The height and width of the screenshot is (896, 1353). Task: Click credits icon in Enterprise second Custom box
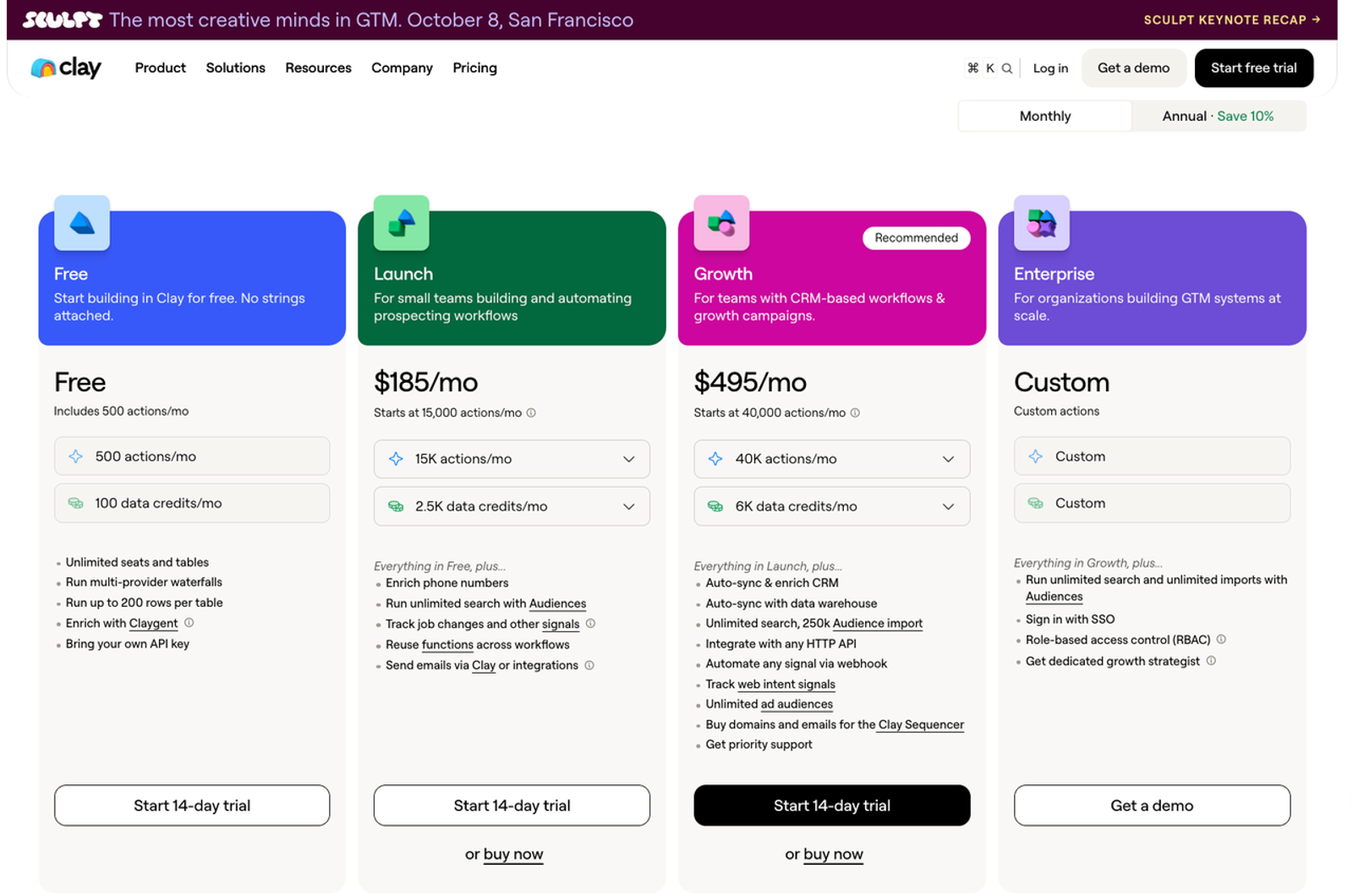click(1036, 503)
